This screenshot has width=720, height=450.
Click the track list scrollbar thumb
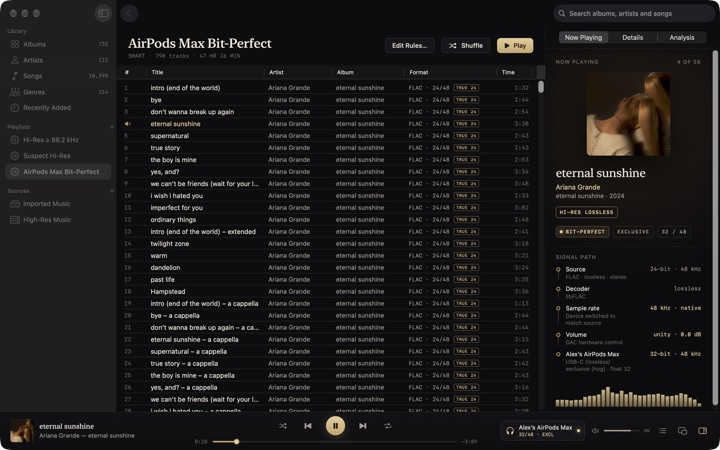click(x=541, y=87)
